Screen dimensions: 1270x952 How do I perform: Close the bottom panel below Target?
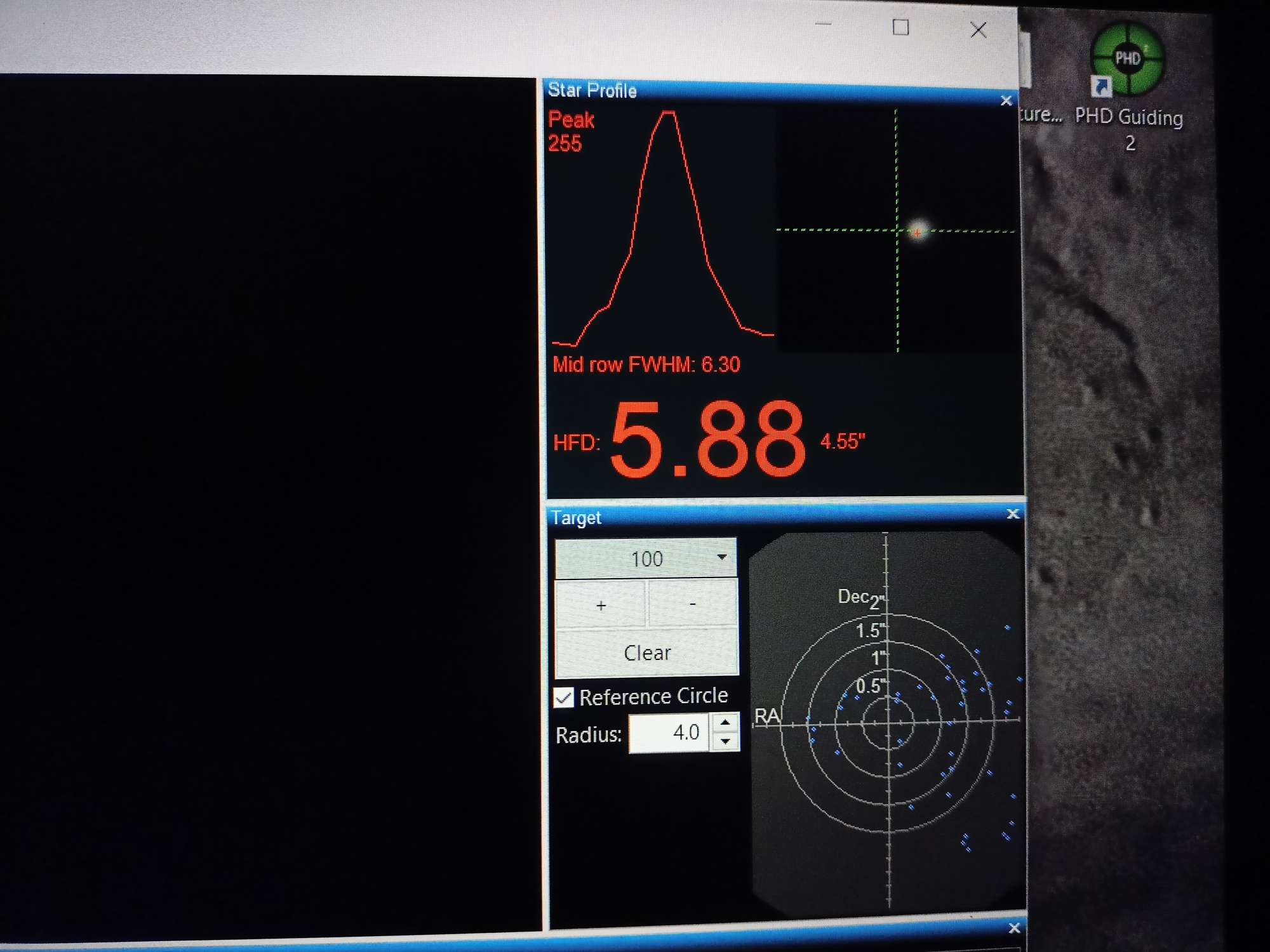tap(1014, 928)
